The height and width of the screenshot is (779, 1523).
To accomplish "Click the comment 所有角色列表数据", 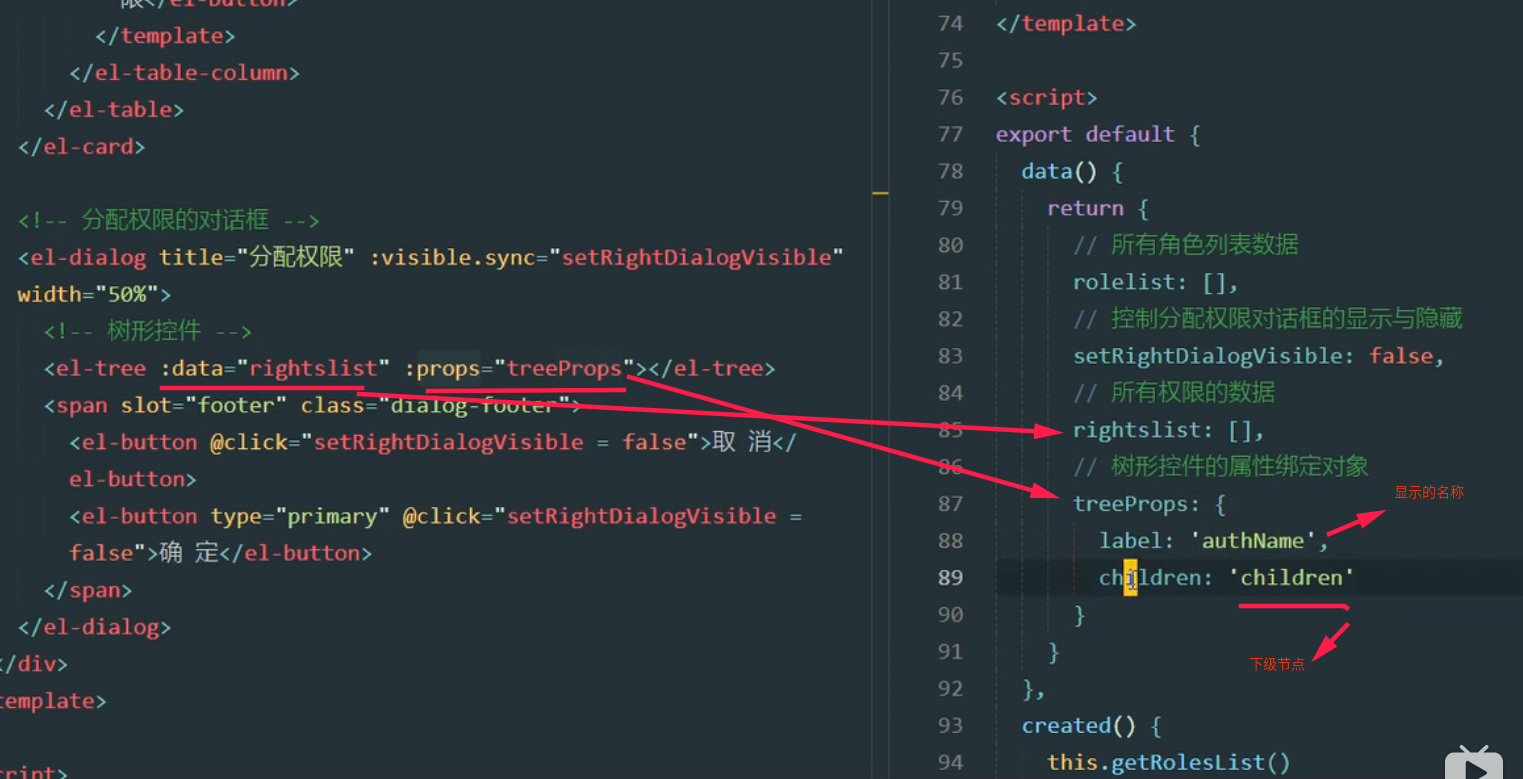I will coord(1186,245).
